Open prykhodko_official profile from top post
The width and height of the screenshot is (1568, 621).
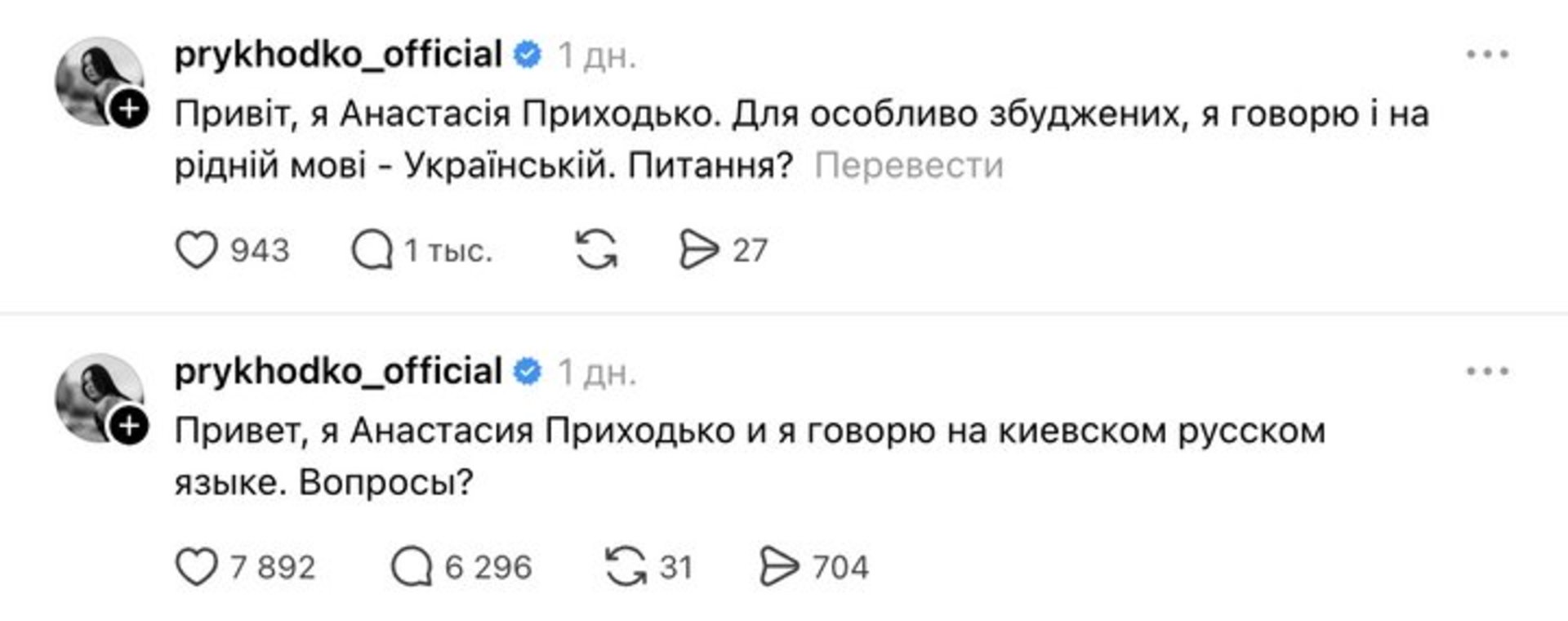(338, 55)
